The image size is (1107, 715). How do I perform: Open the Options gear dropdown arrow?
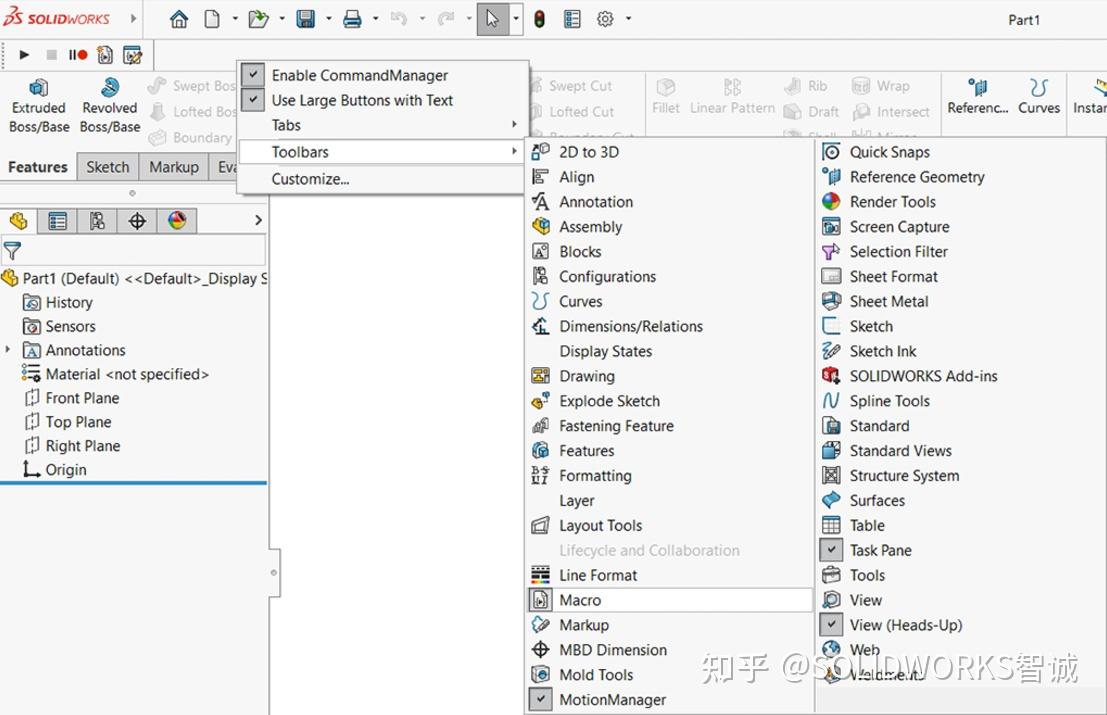[x=629, y=19]
